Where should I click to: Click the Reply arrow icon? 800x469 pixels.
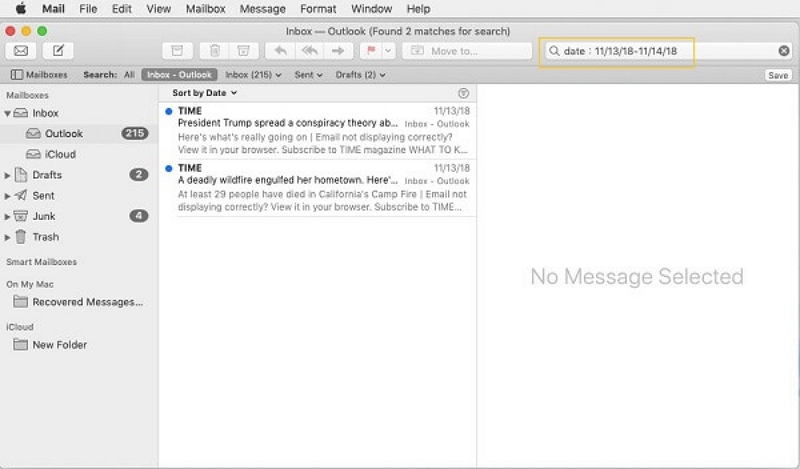pyautogui.click(x=280, y=51)
